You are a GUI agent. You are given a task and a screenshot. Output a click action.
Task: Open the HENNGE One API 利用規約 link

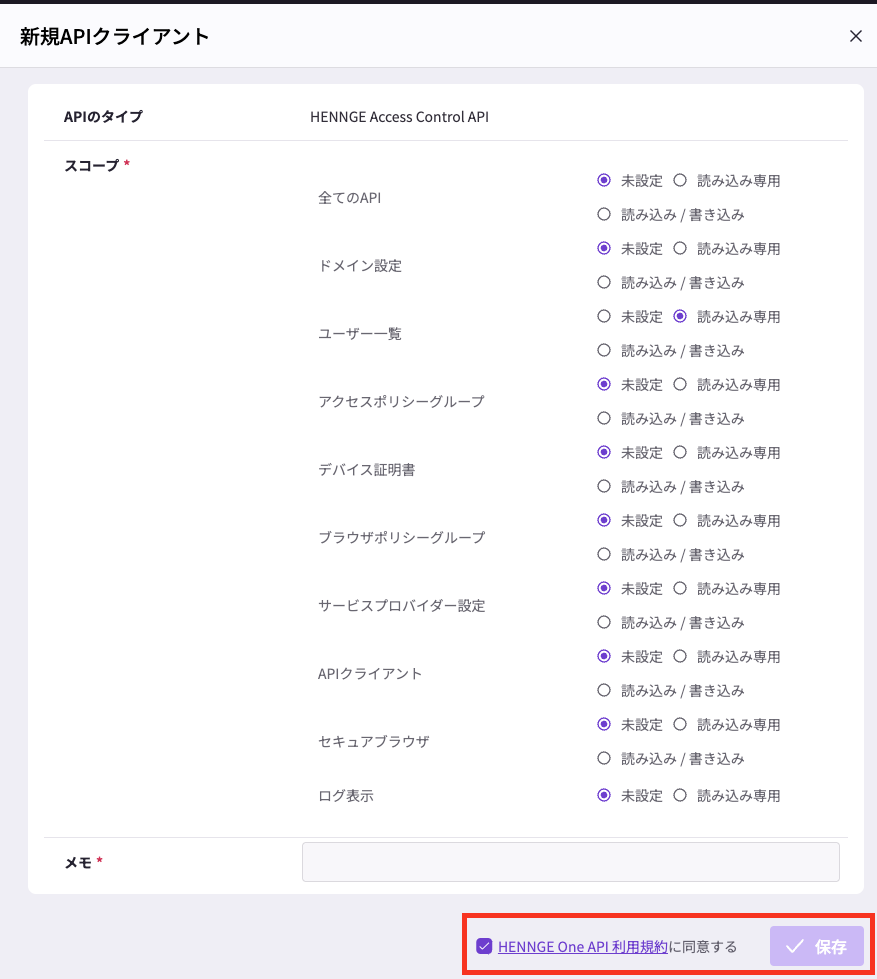(582, 946)
